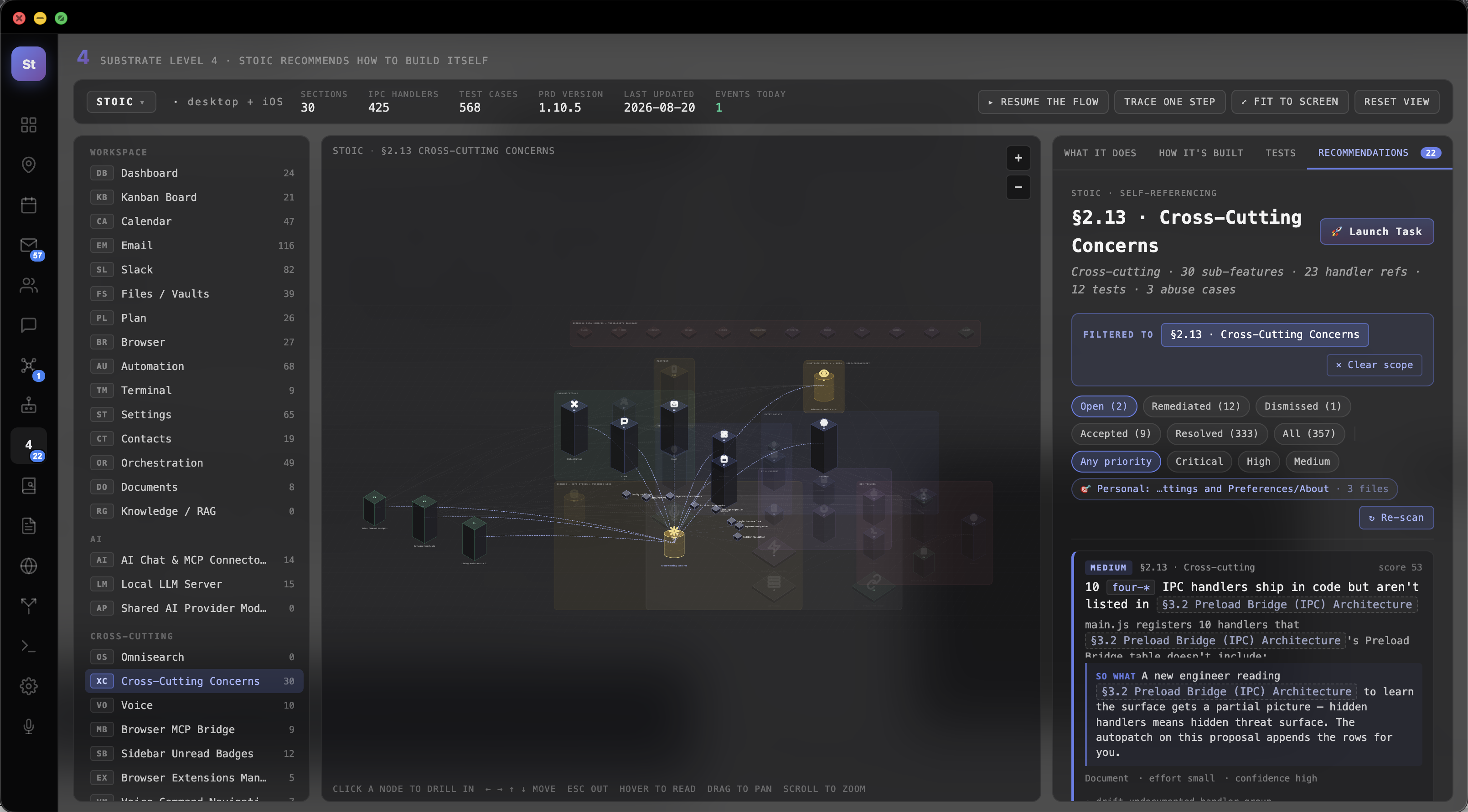
Task: Switch to the What It Does tab
Action: pyautogui.click(x=1100, y=153)
